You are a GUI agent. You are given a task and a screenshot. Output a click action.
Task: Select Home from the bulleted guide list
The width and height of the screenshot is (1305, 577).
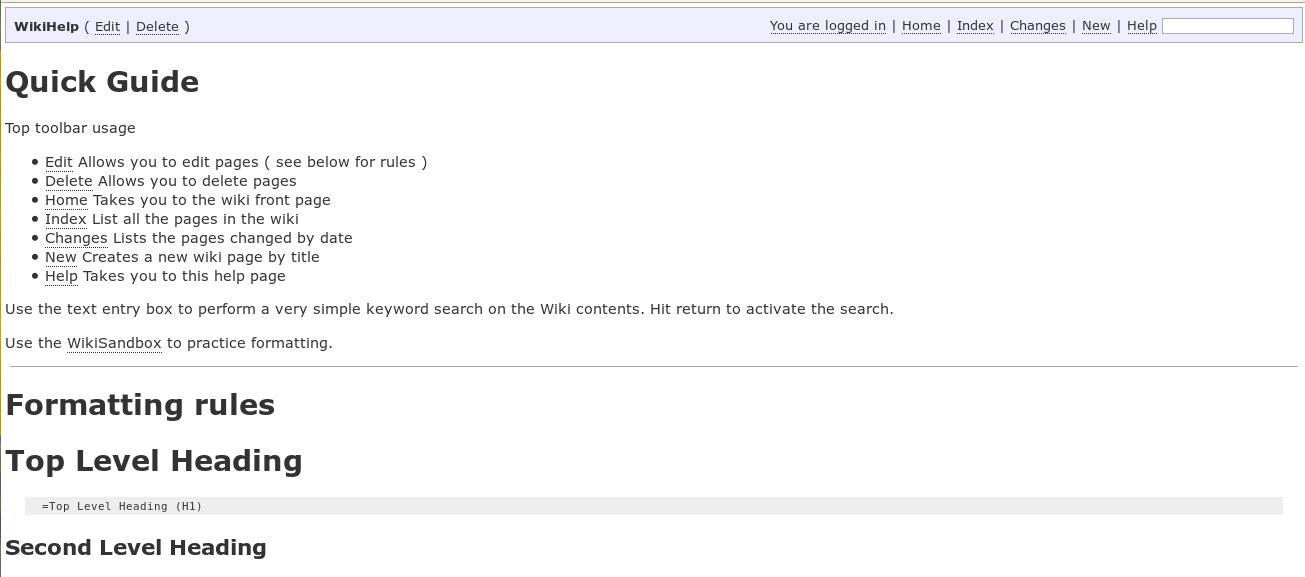click(x=65, y=200)
